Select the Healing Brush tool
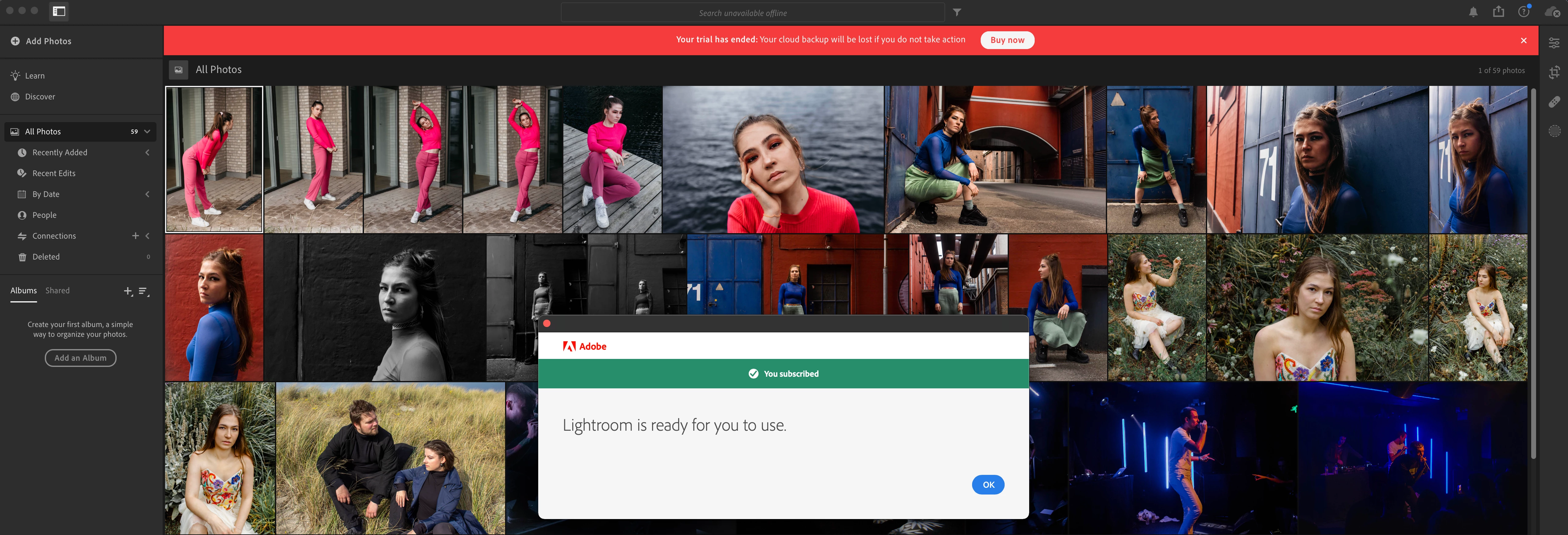This screenshot has height=535, width=1568. pyautogui.click(x=1554, y=102)
